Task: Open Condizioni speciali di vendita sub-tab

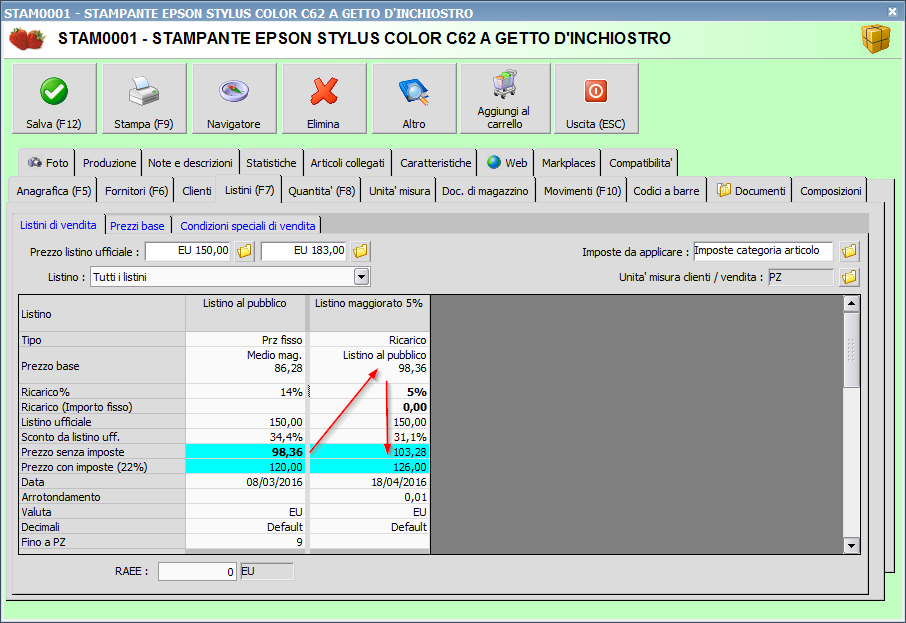Action: [247, 226]
